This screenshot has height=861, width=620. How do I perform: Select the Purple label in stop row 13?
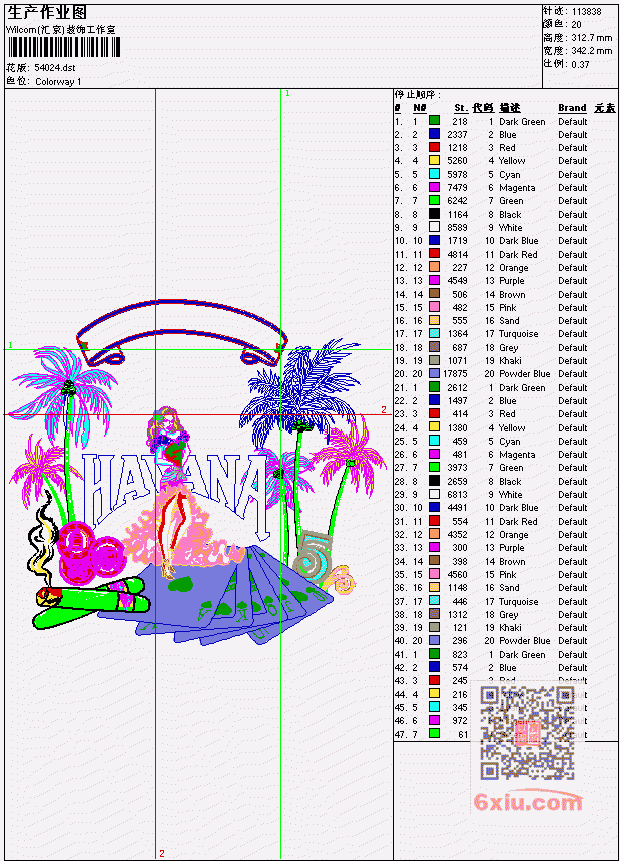pyautogui.click(x=511, y=281)
